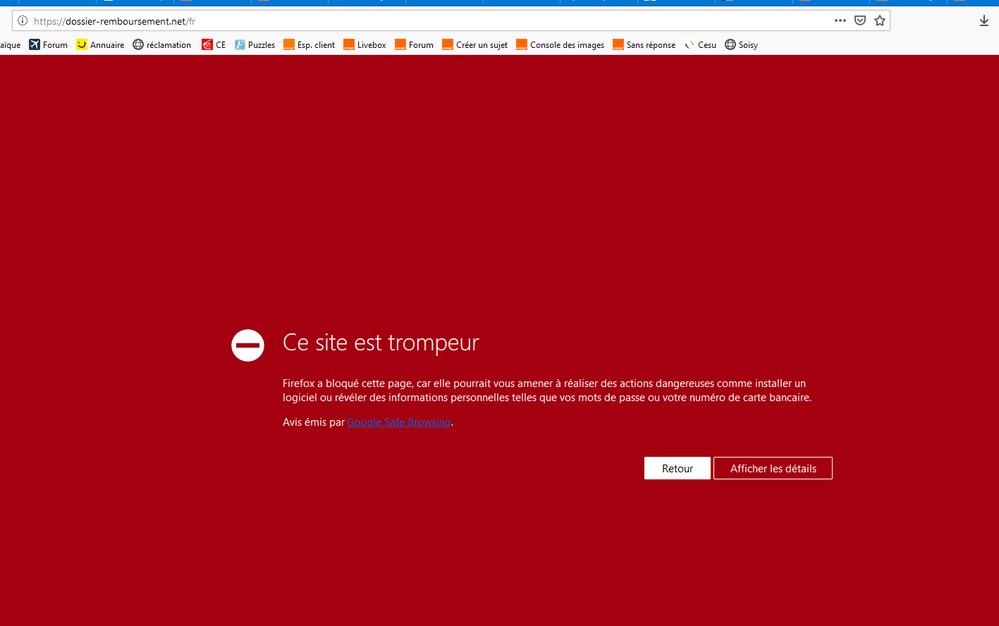Screen dimensions: 999x626
Task: Open the Console des images bookmark
Action: coord(560,45)
